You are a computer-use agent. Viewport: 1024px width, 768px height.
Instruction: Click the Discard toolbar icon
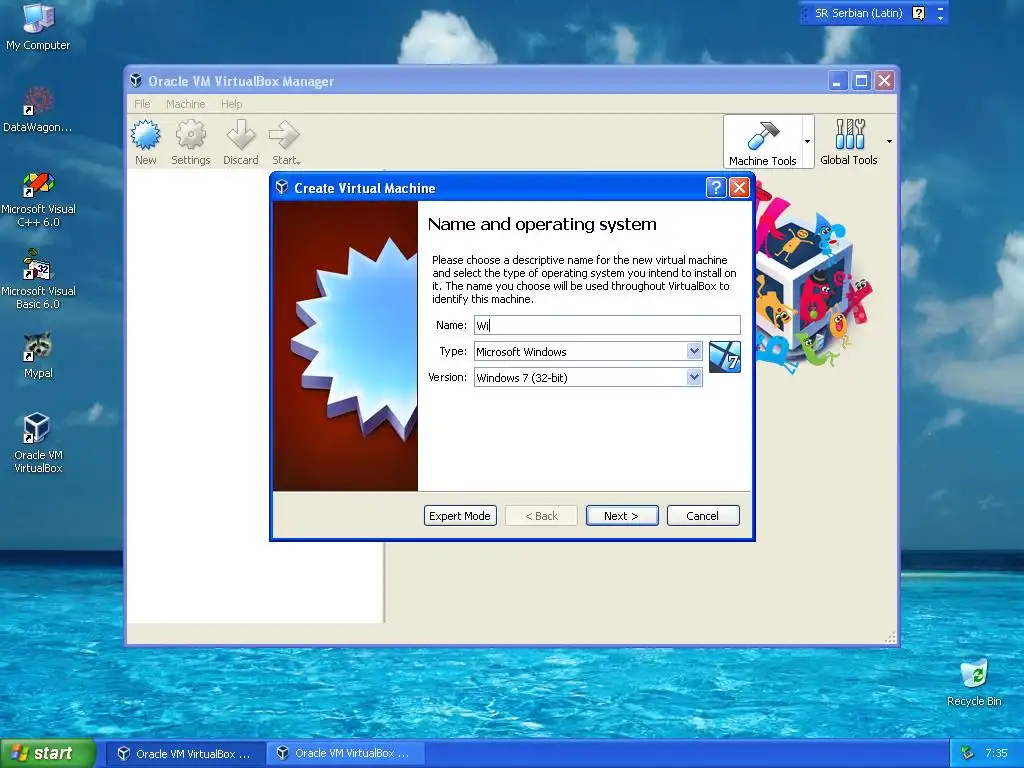pos(240,142)
